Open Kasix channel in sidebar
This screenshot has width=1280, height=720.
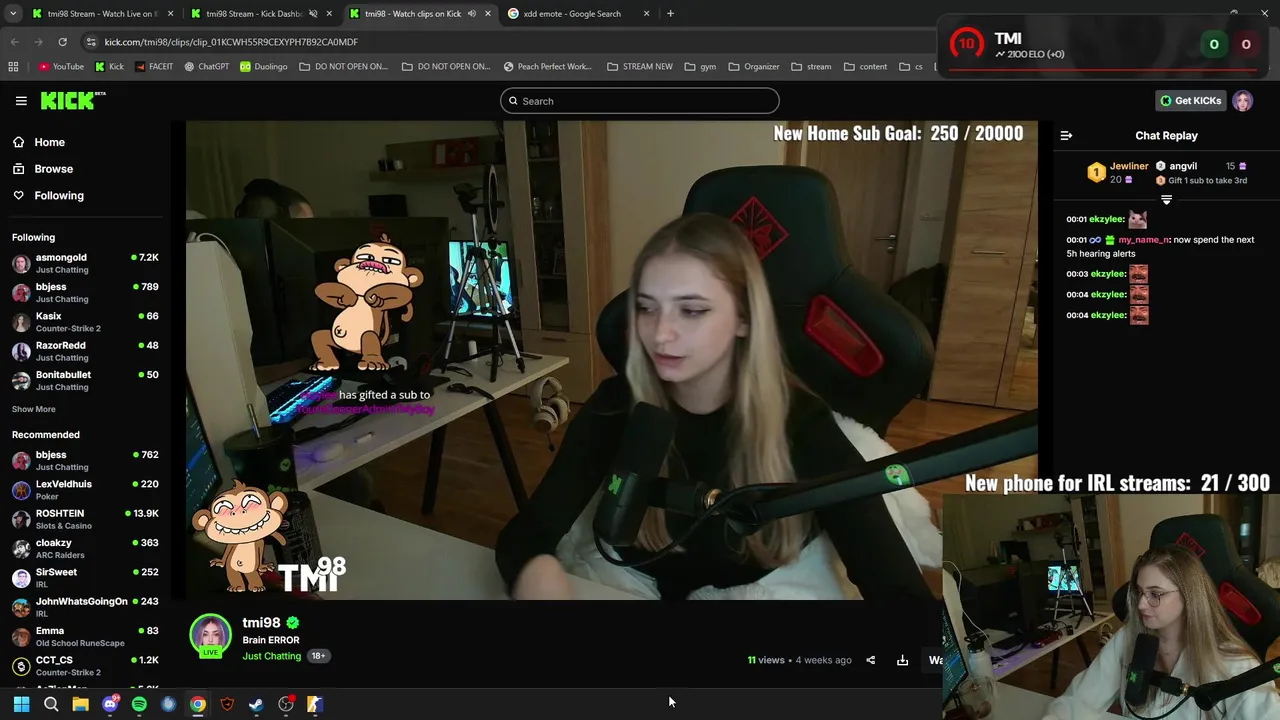point(85,322)
